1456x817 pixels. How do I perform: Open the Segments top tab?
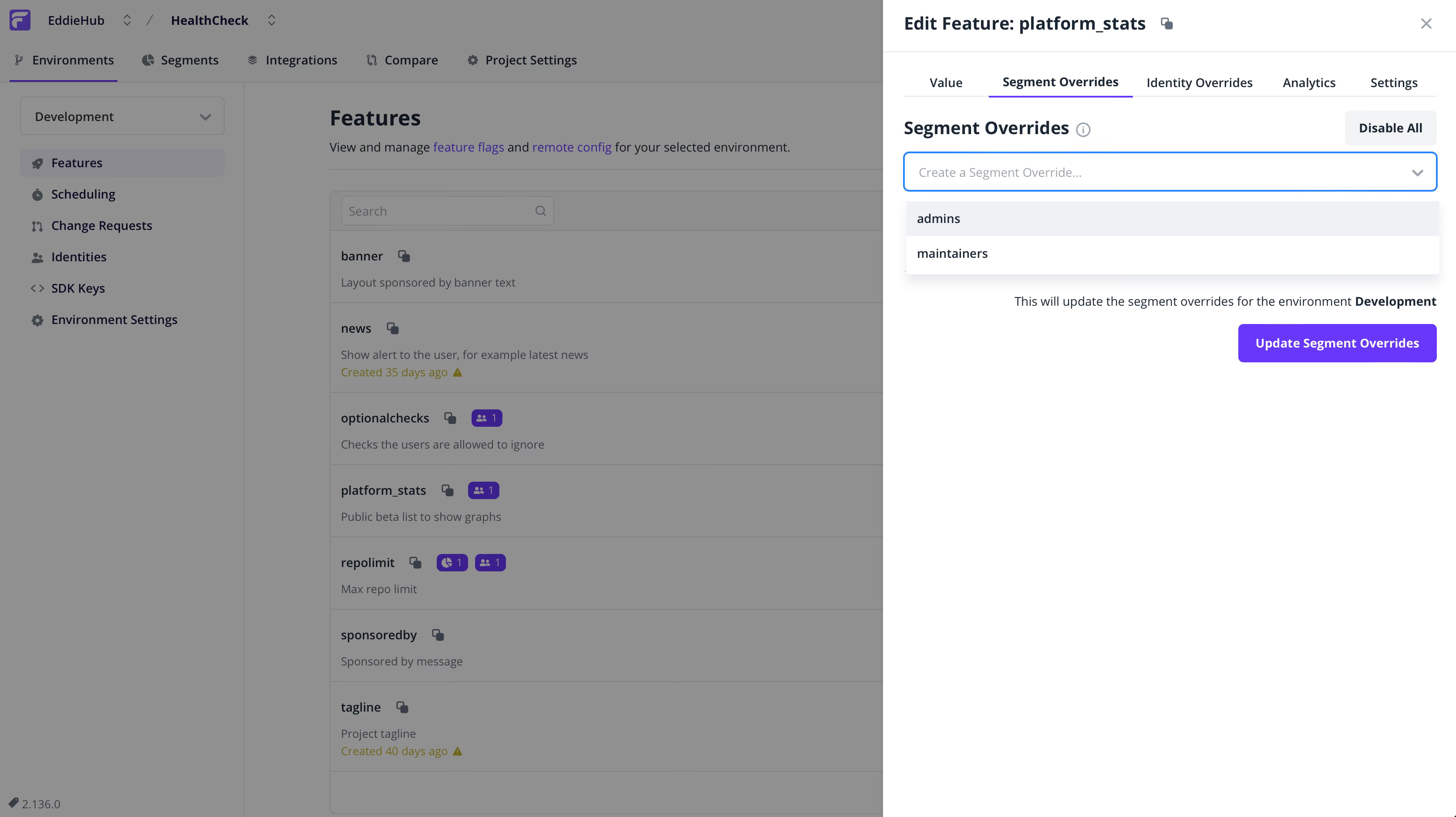tap(180, 60)
